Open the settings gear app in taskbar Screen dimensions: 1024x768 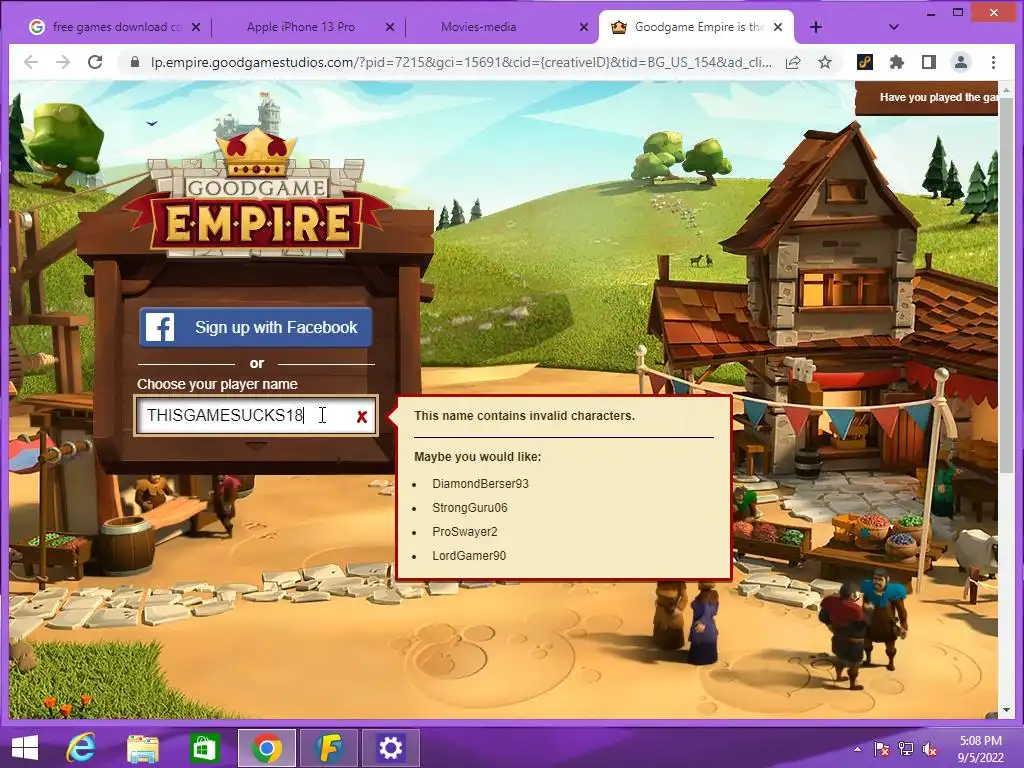click(390, 748)
